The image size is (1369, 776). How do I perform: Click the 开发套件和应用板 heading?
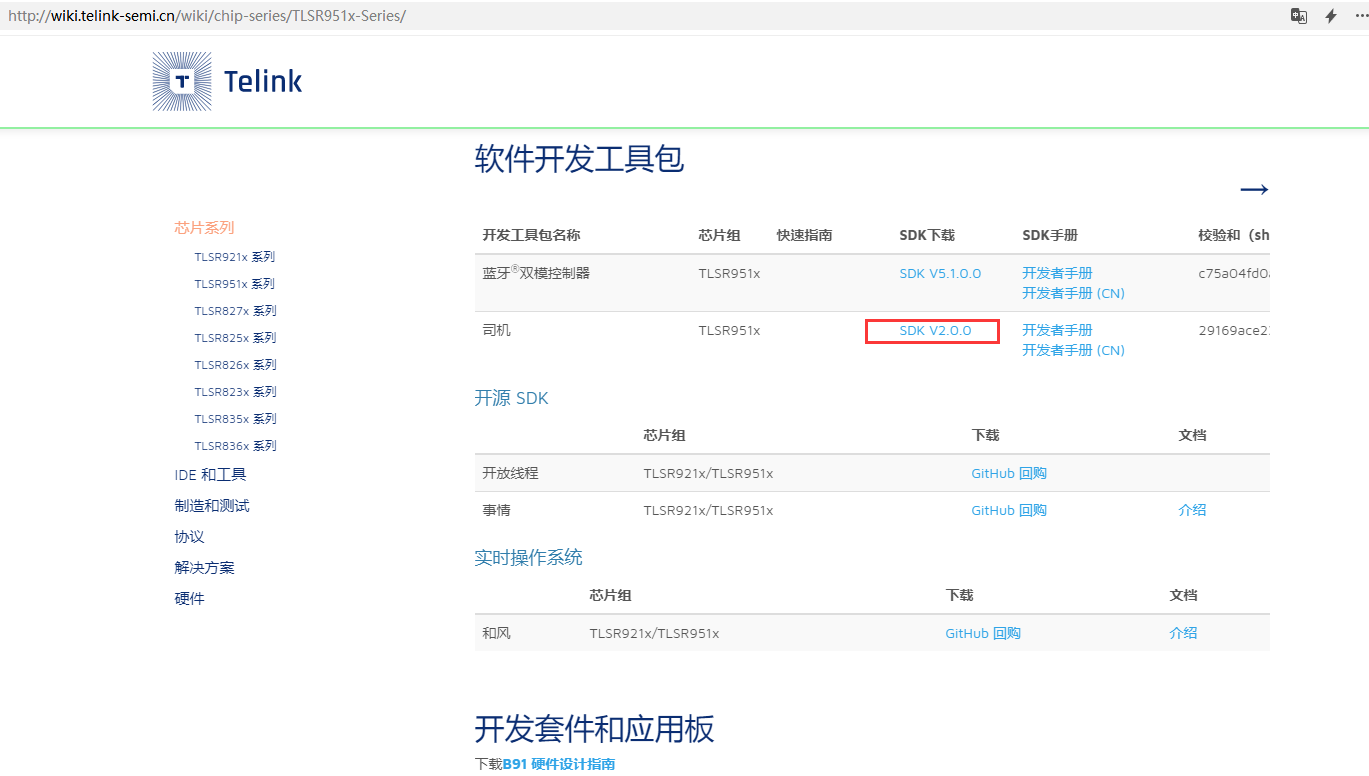click(594, 729)
